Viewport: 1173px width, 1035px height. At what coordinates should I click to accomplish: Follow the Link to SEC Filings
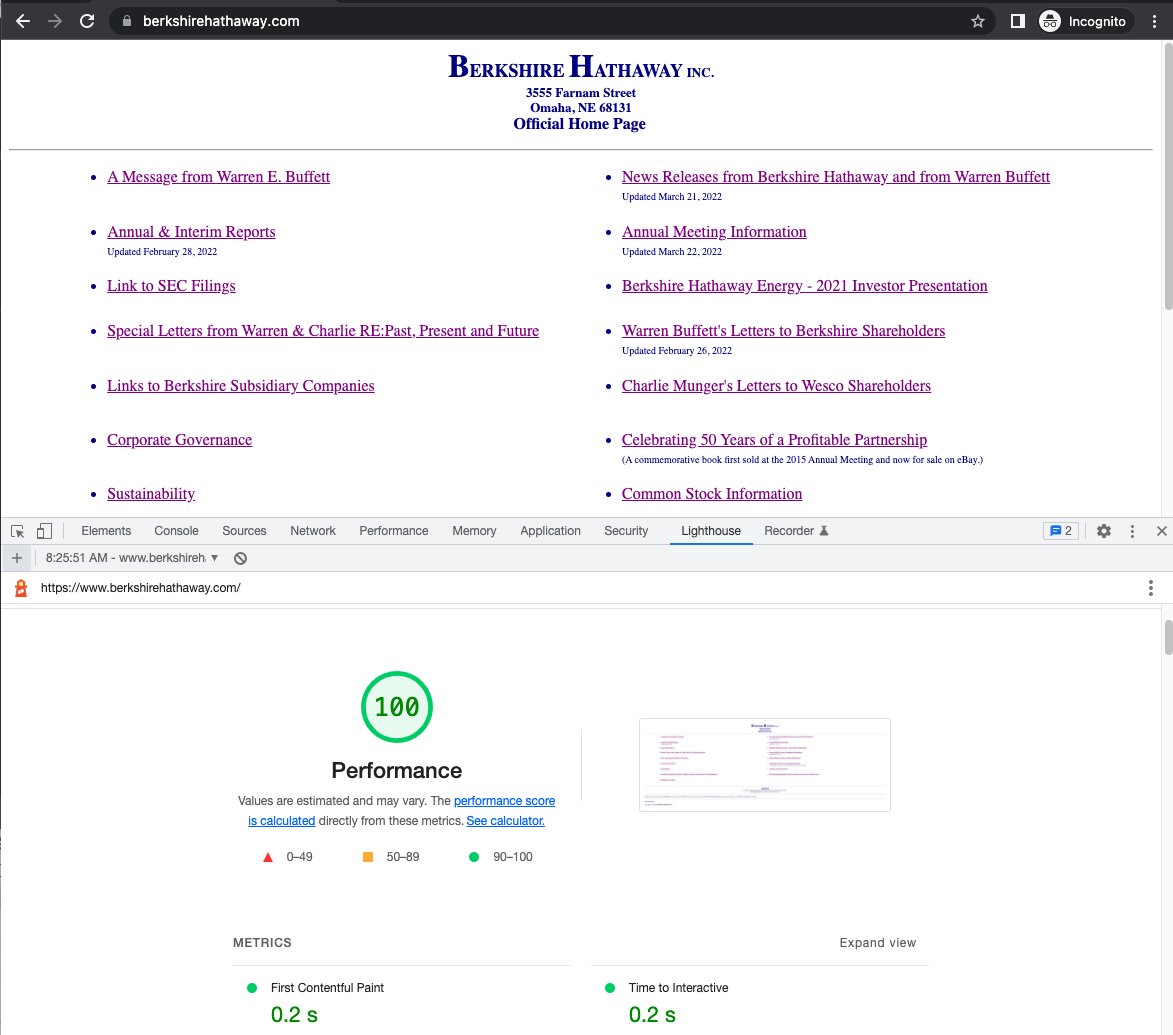(x=171, y=286)
